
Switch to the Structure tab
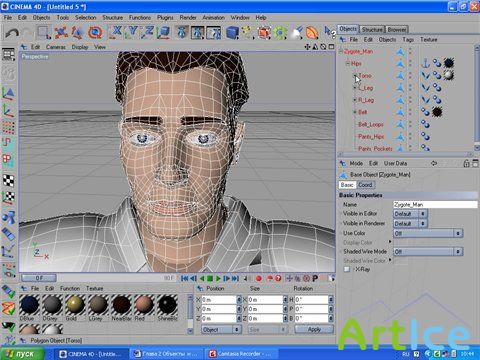coord(372,30)
